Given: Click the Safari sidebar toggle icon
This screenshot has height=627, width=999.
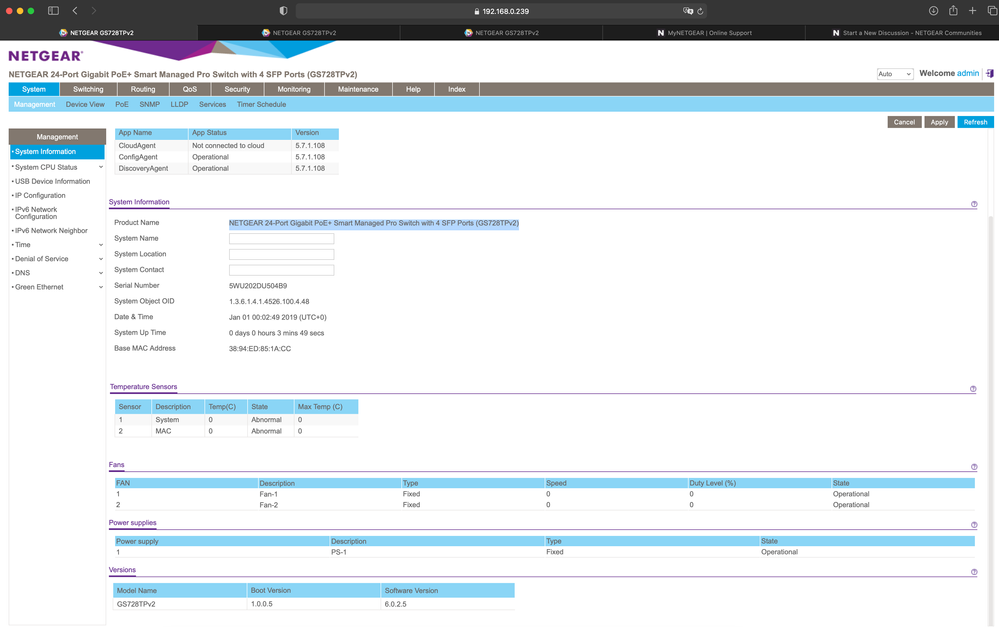Looking at the screenshot, I should [53, 11].
